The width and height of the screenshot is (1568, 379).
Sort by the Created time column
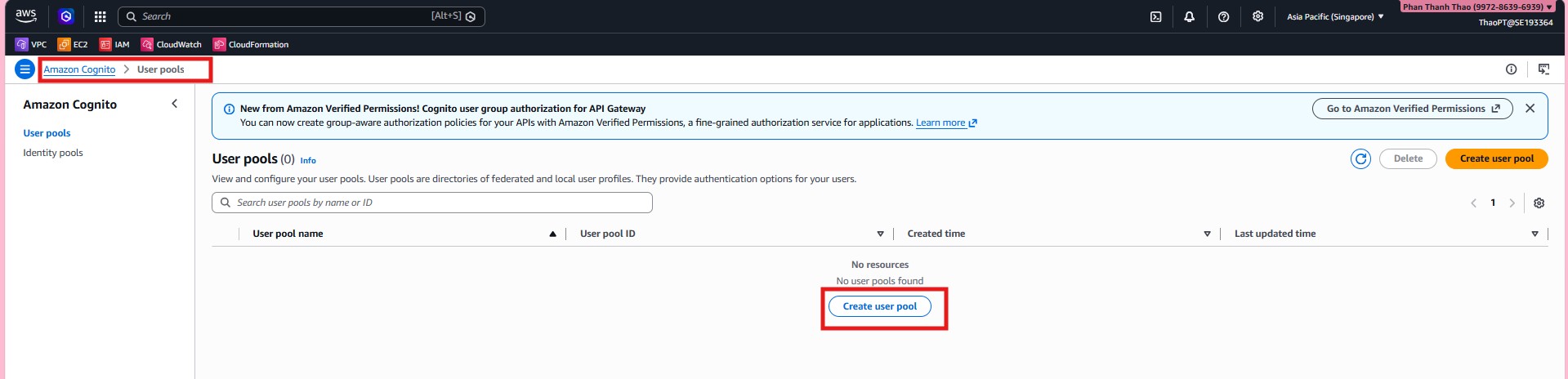(936, 234)
